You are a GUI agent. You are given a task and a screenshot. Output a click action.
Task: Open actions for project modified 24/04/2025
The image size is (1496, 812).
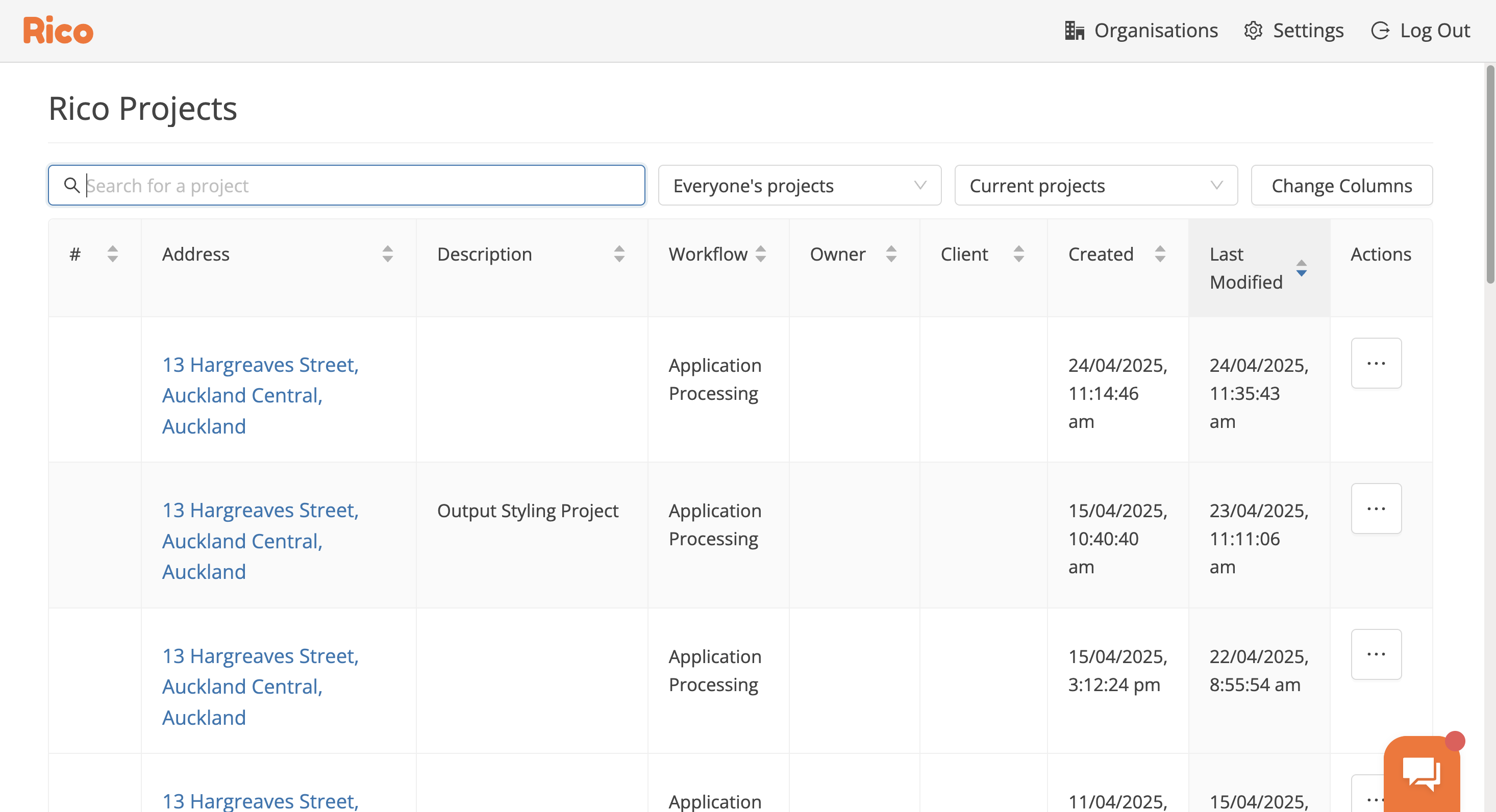point(1376,363)
